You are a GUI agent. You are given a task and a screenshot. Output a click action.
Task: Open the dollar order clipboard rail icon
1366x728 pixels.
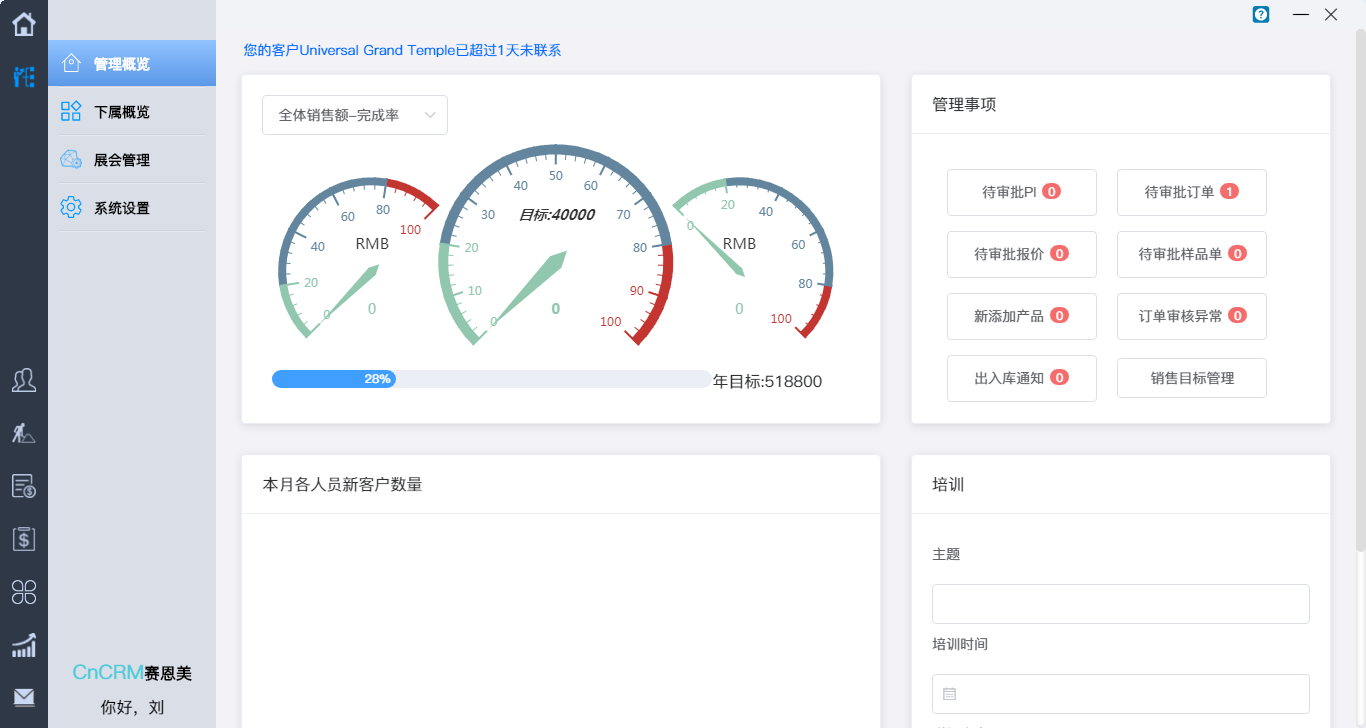[x=24, y=539]
